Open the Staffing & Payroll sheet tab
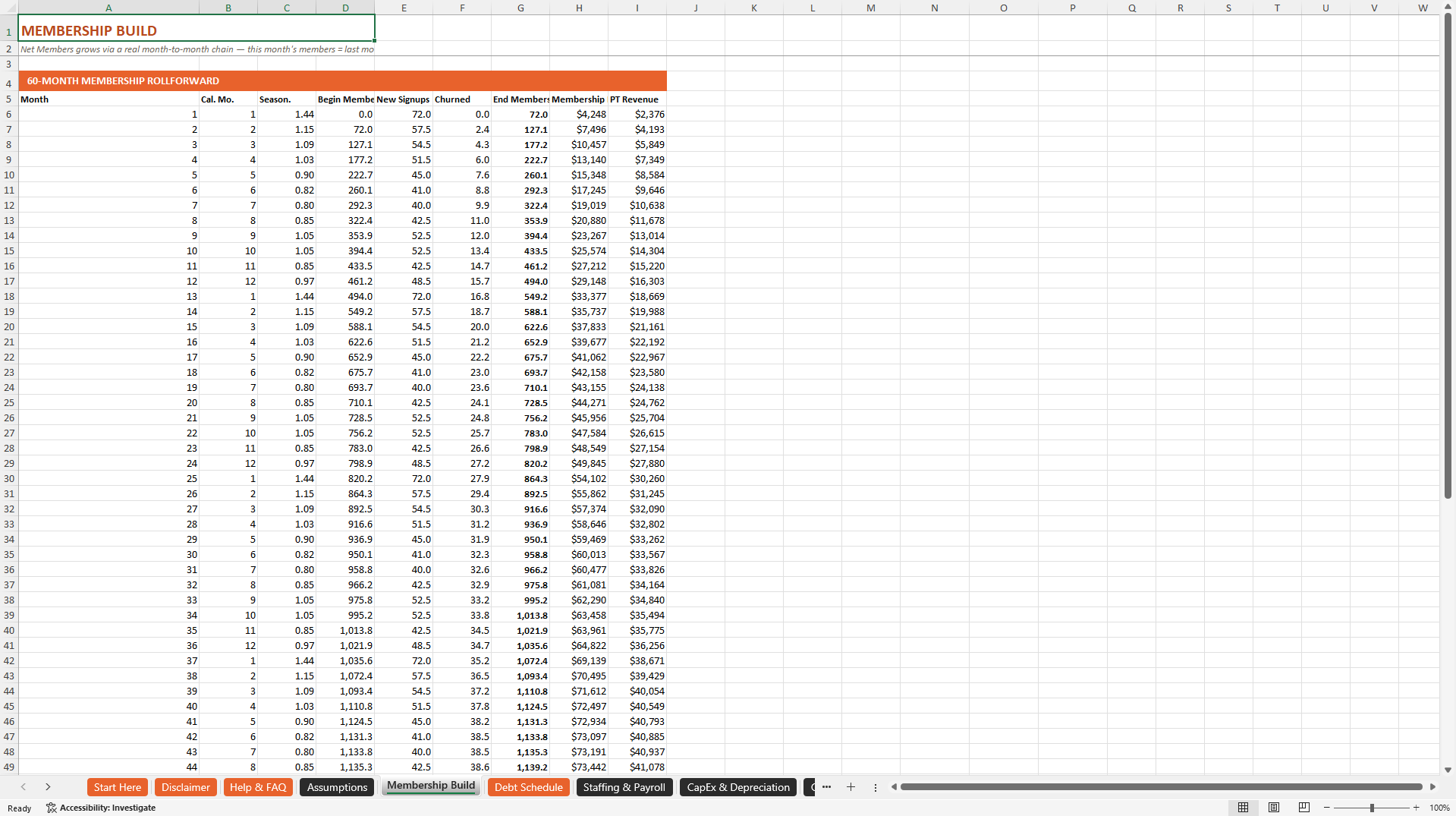The image size is (1456, 816). (x=624, y=787)
